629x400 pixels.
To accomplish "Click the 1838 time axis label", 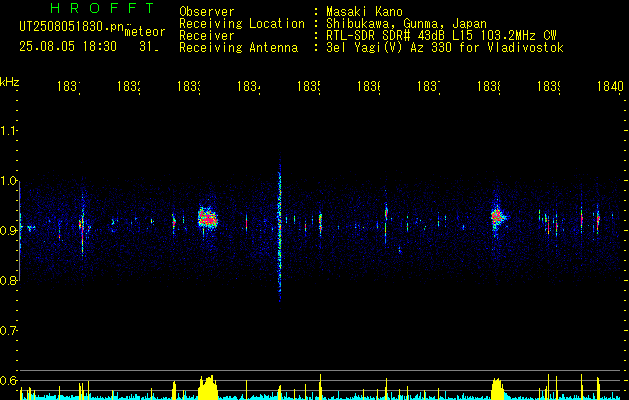I will point(489,86).
